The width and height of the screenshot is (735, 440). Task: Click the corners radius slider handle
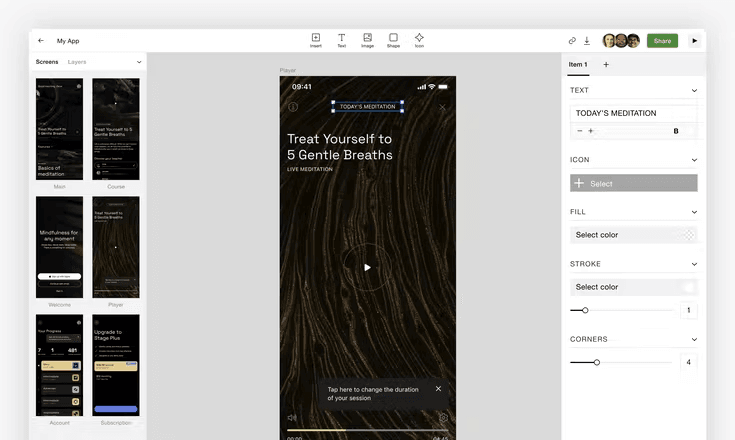point(597,362)
